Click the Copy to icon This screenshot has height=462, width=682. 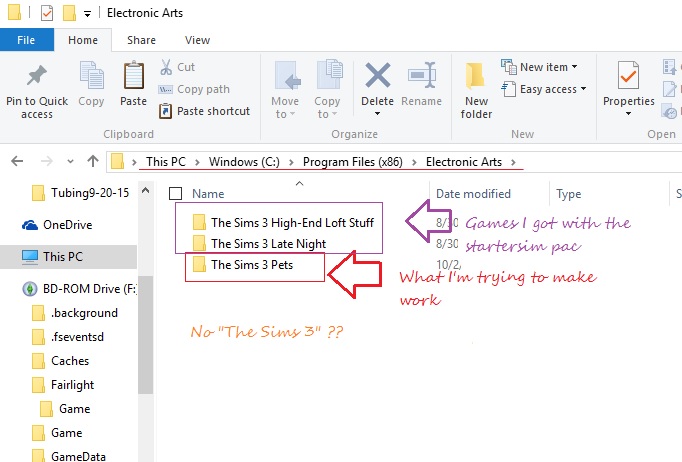[x=329, y=75]
